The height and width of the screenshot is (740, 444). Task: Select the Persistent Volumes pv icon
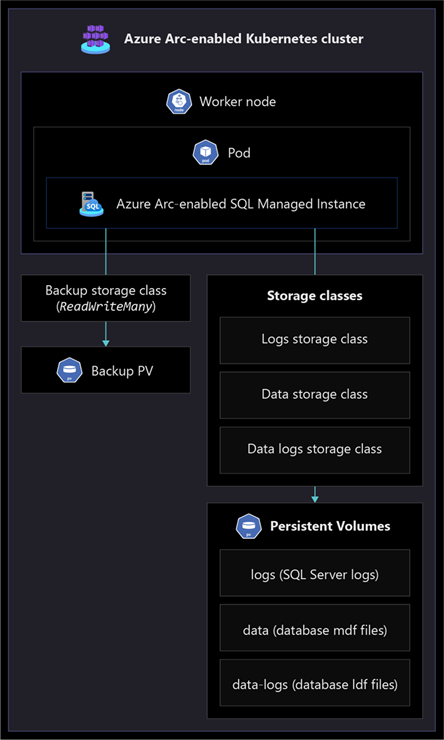pyautogui.click(x=249, y=526)
